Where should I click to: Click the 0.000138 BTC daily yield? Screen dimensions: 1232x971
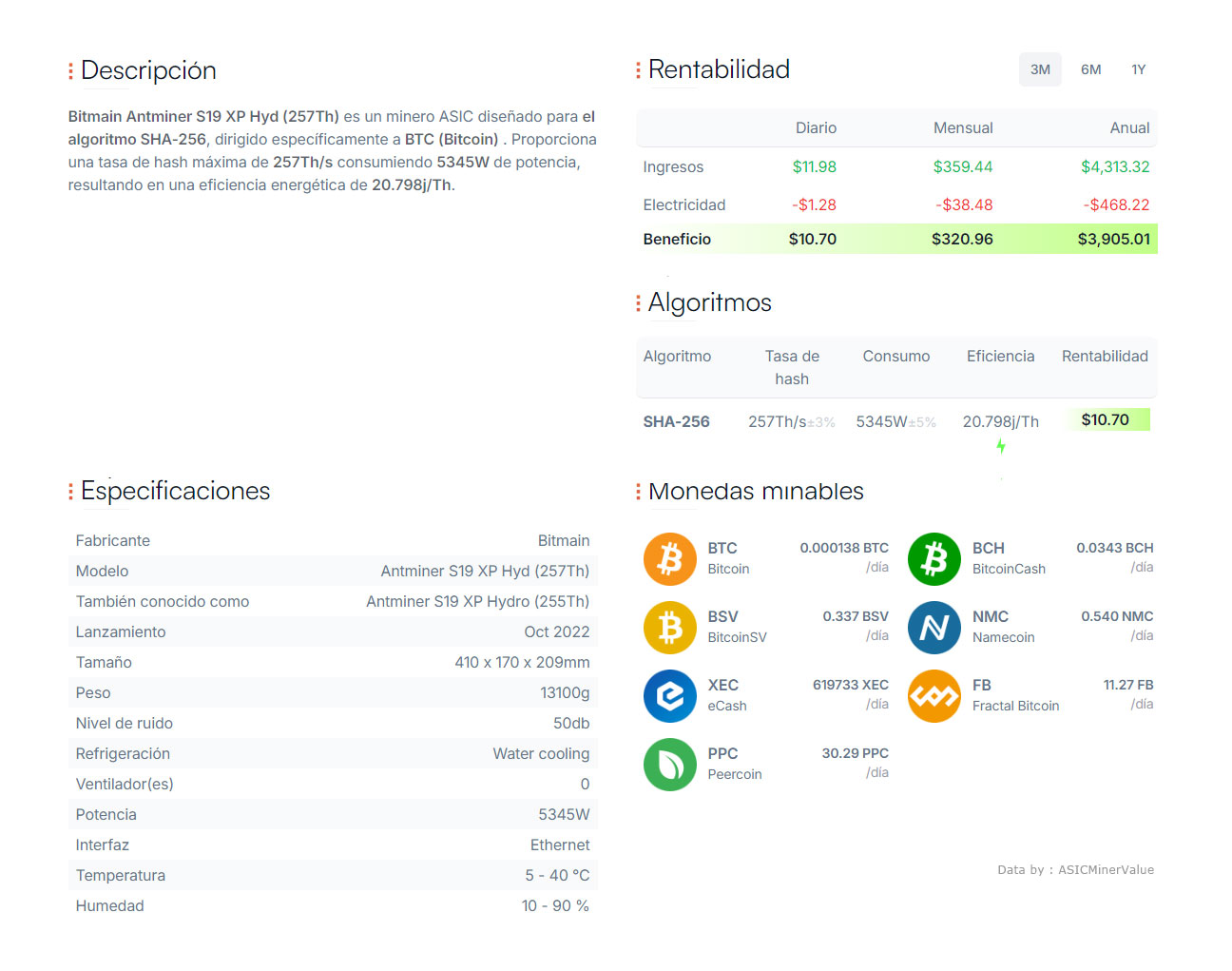(x=844, y=548)
